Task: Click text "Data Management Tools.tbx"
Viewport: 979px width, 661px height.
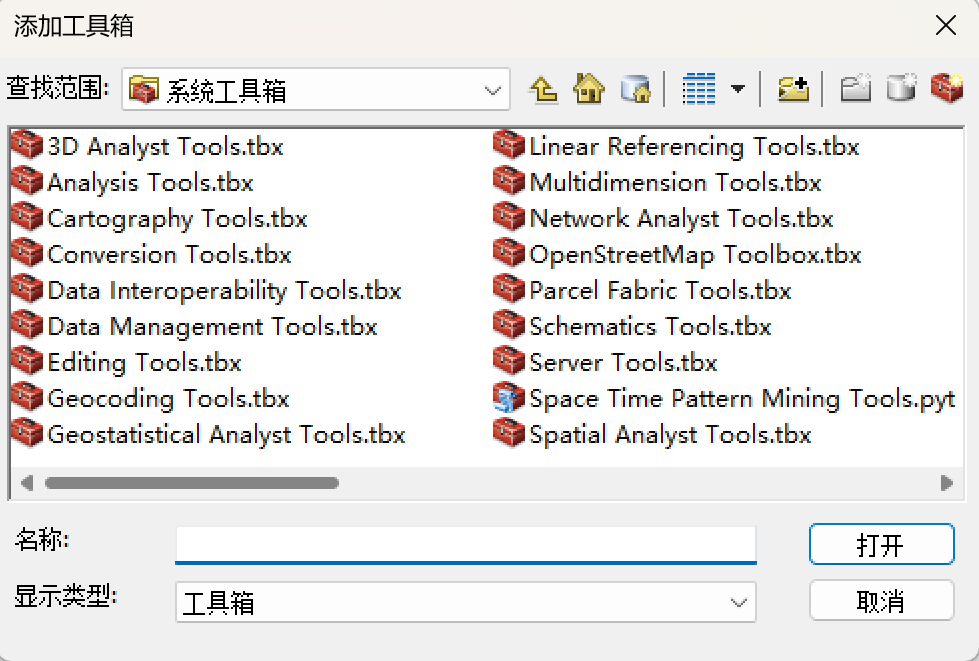Action: click(x=212, y=327)
